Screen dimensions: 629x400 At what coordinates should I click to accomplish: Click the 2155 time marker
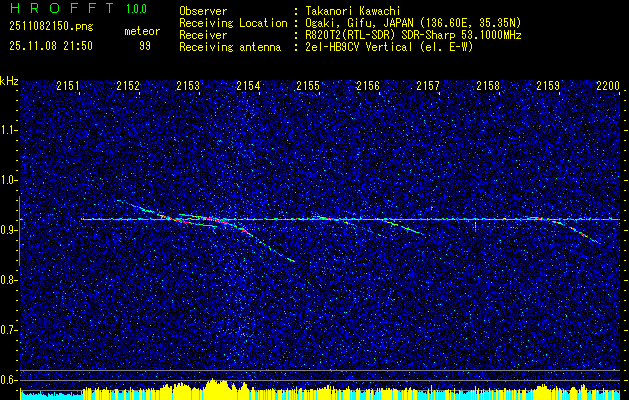[308, 85]
